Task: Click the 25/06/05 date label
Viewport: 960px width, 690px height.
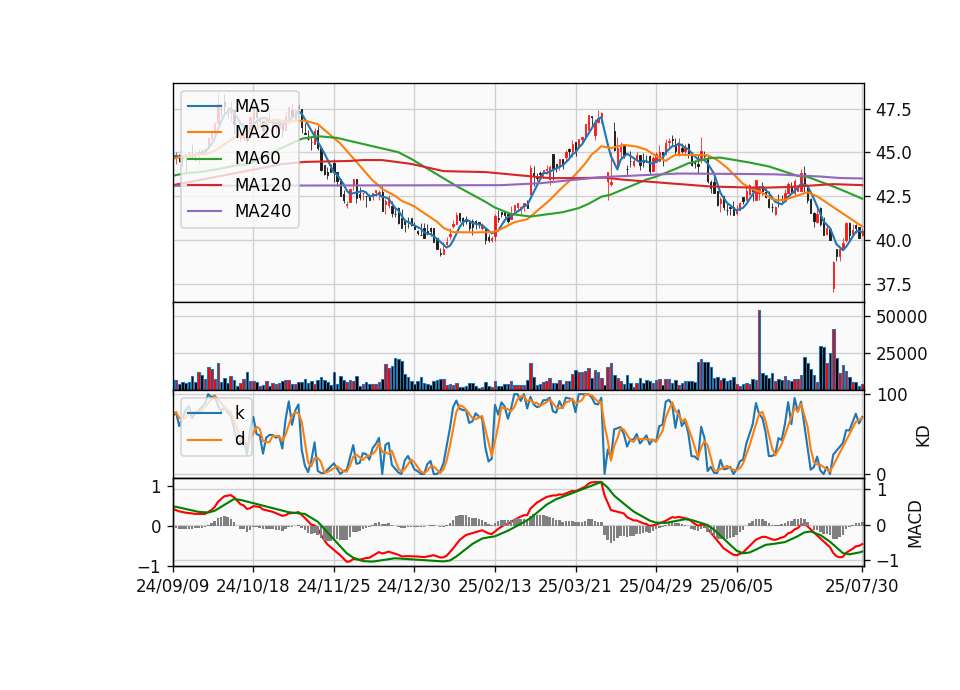Action: tap(737, 586)
